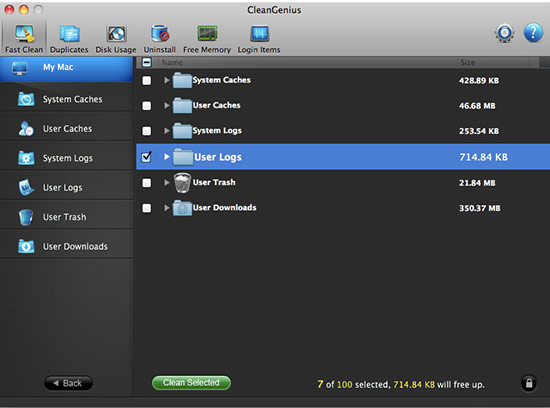The width and height of the screenshot is (550, 408).
Task: Click the System Logs folder icon in list
Action: point(182,131)
